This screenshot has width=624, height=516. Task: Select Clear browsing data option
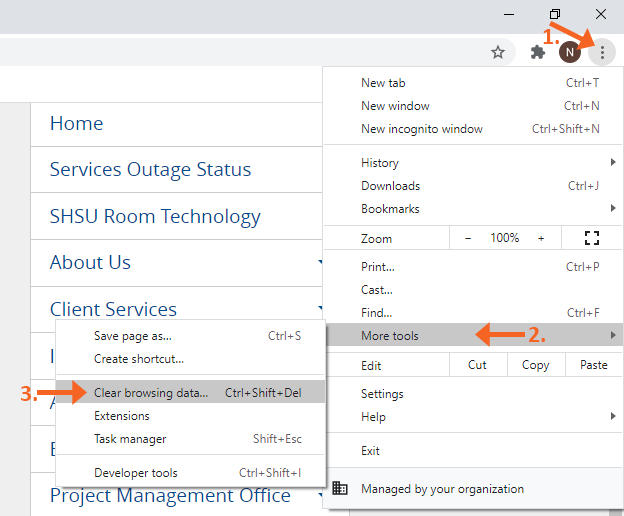[151, 393]
